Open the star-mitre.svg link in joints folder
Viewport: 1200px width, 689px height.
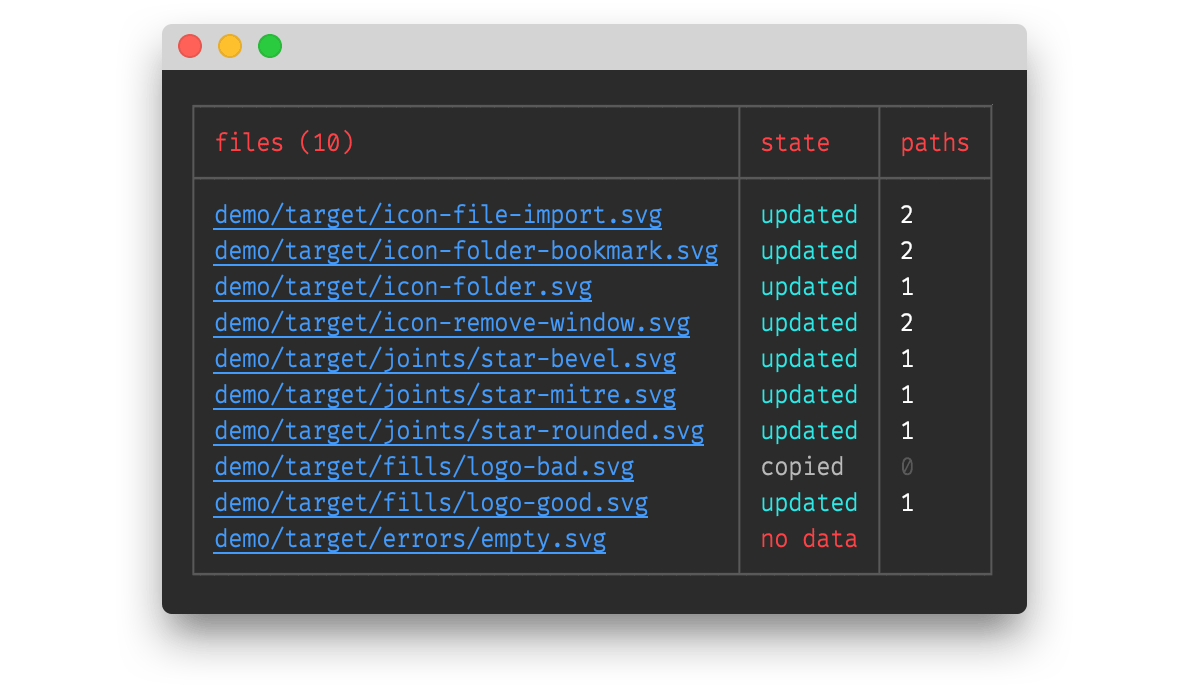(444, 395)
